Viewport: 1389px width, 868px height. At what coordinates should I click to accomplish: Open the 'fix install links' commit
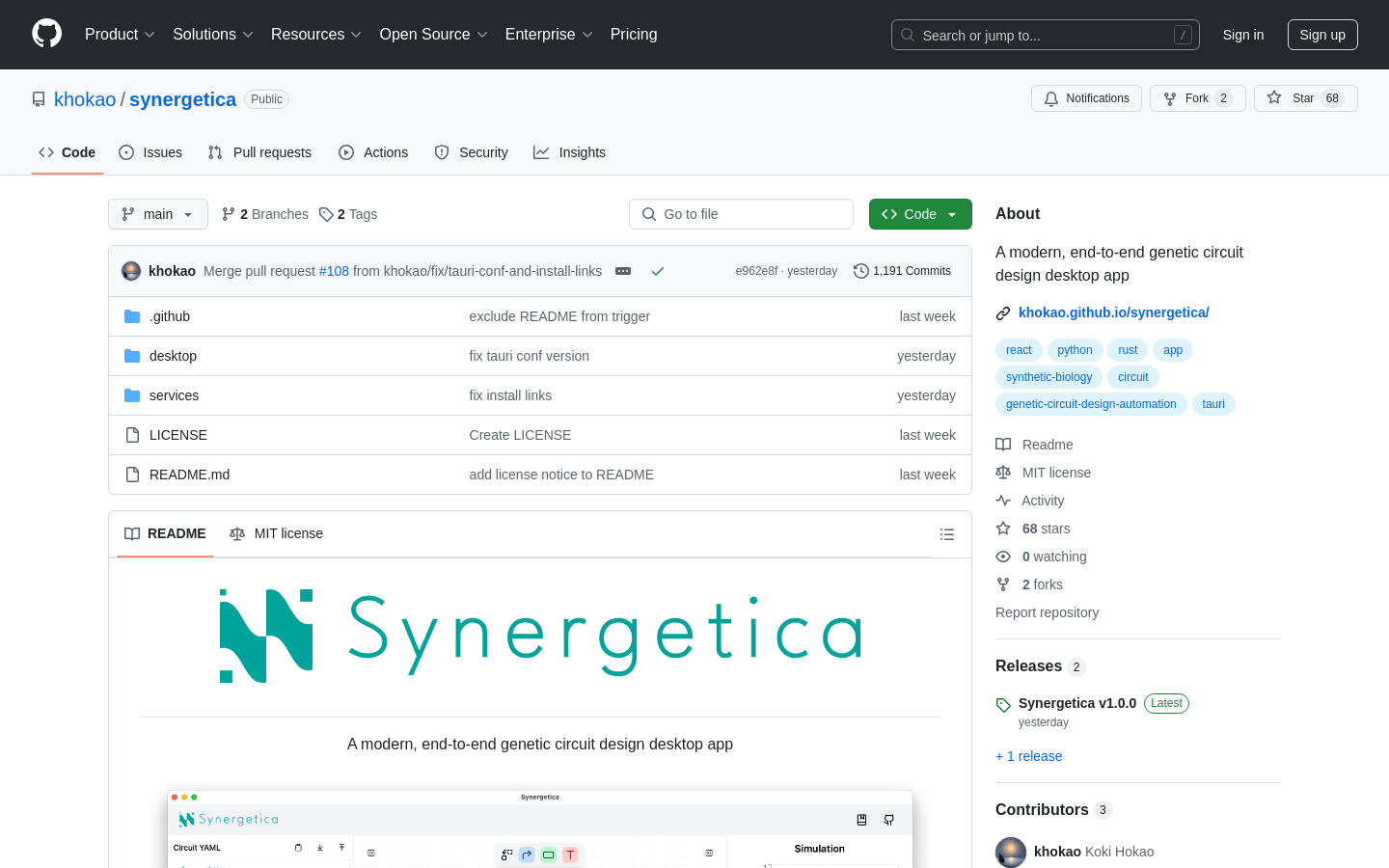pos(510,395)
